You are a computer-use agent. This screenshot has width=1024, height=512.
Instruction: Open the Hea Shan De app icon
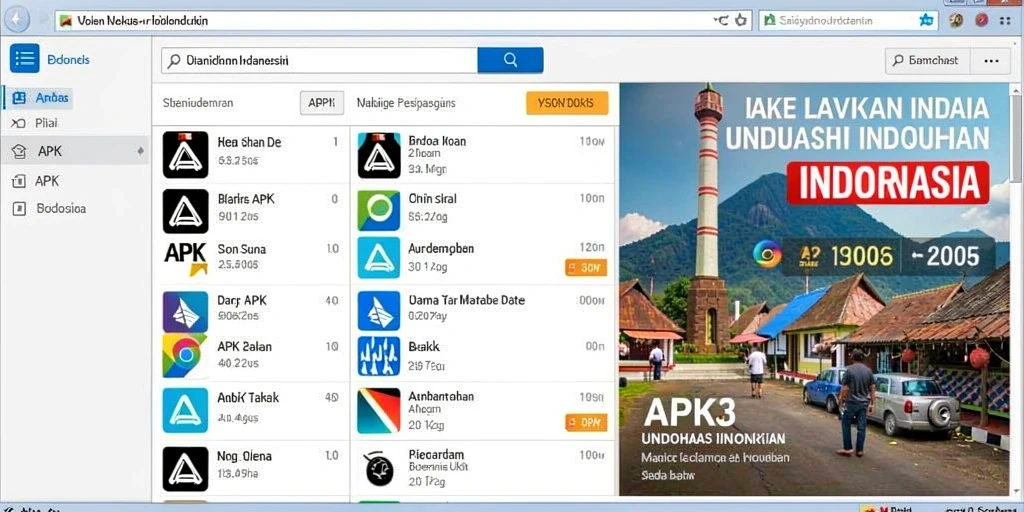click(x=185, y=155)
